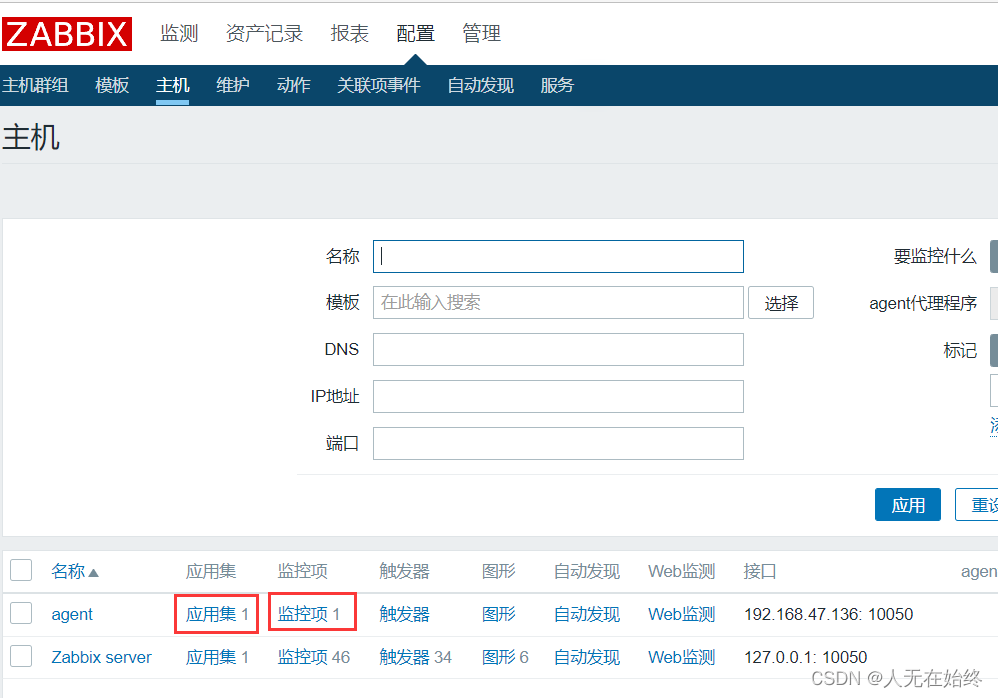This screenshot has width=998, height=698.
Task: Focus the 端口 filter input
Action: pos(558,443)
